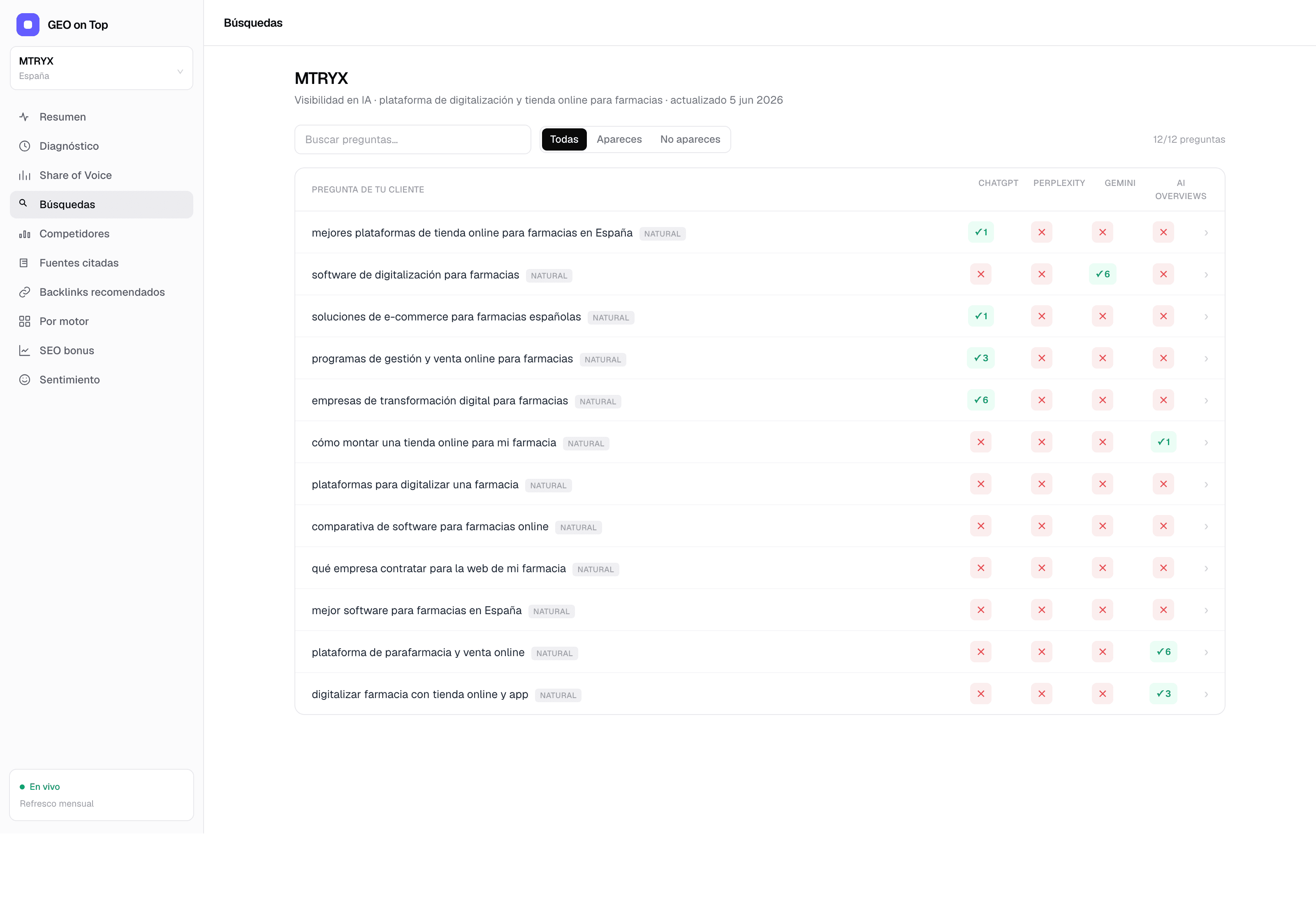Focus the Buscar preguntas search field
1316x905 pixels.
pyautogui.click(x=412, y=139)
